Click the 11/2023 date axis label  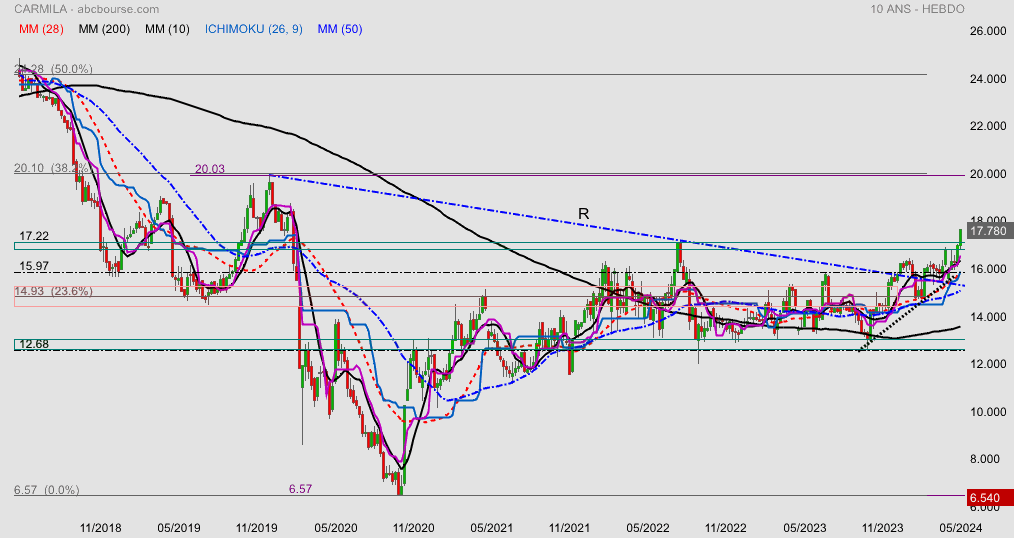click(883, 528)
